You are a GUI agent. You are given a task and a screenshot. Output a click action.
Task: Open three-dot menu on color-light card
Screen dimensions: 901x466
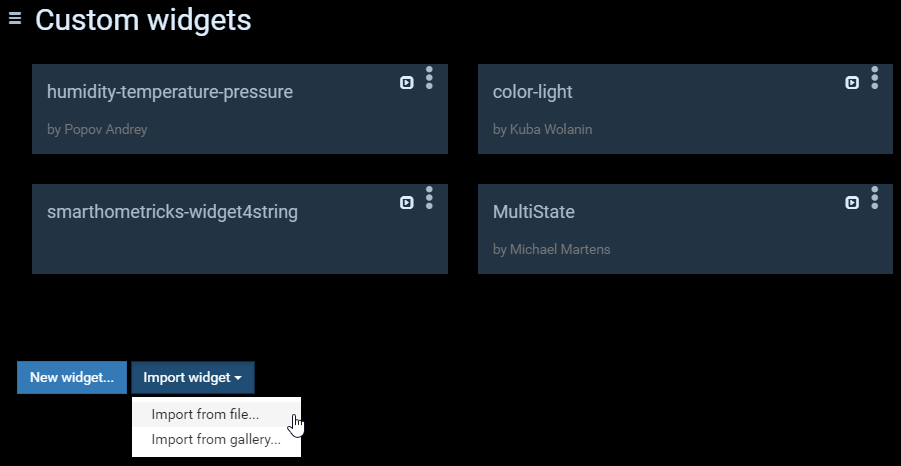point(875,78)
